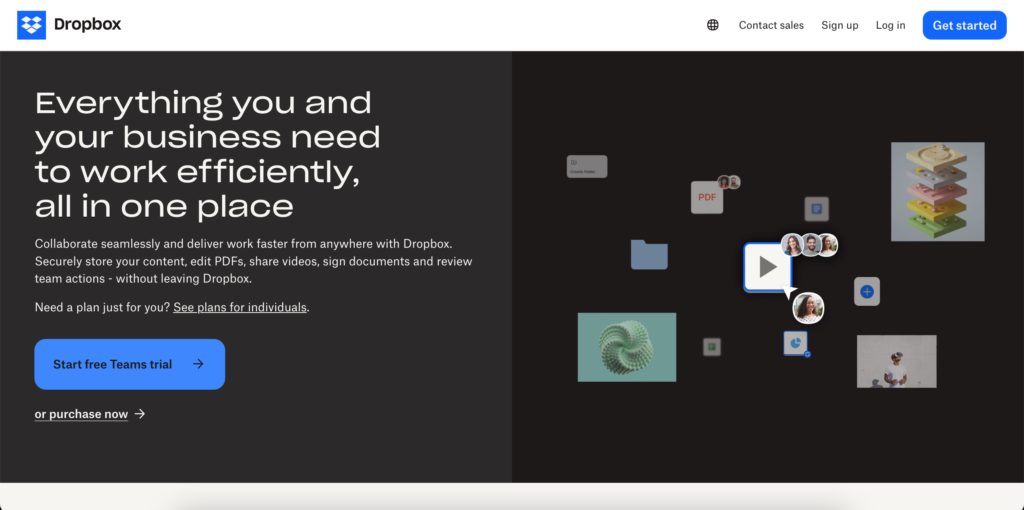
Task: Click the arrow in Start free Teams trial
Action: 199,364
